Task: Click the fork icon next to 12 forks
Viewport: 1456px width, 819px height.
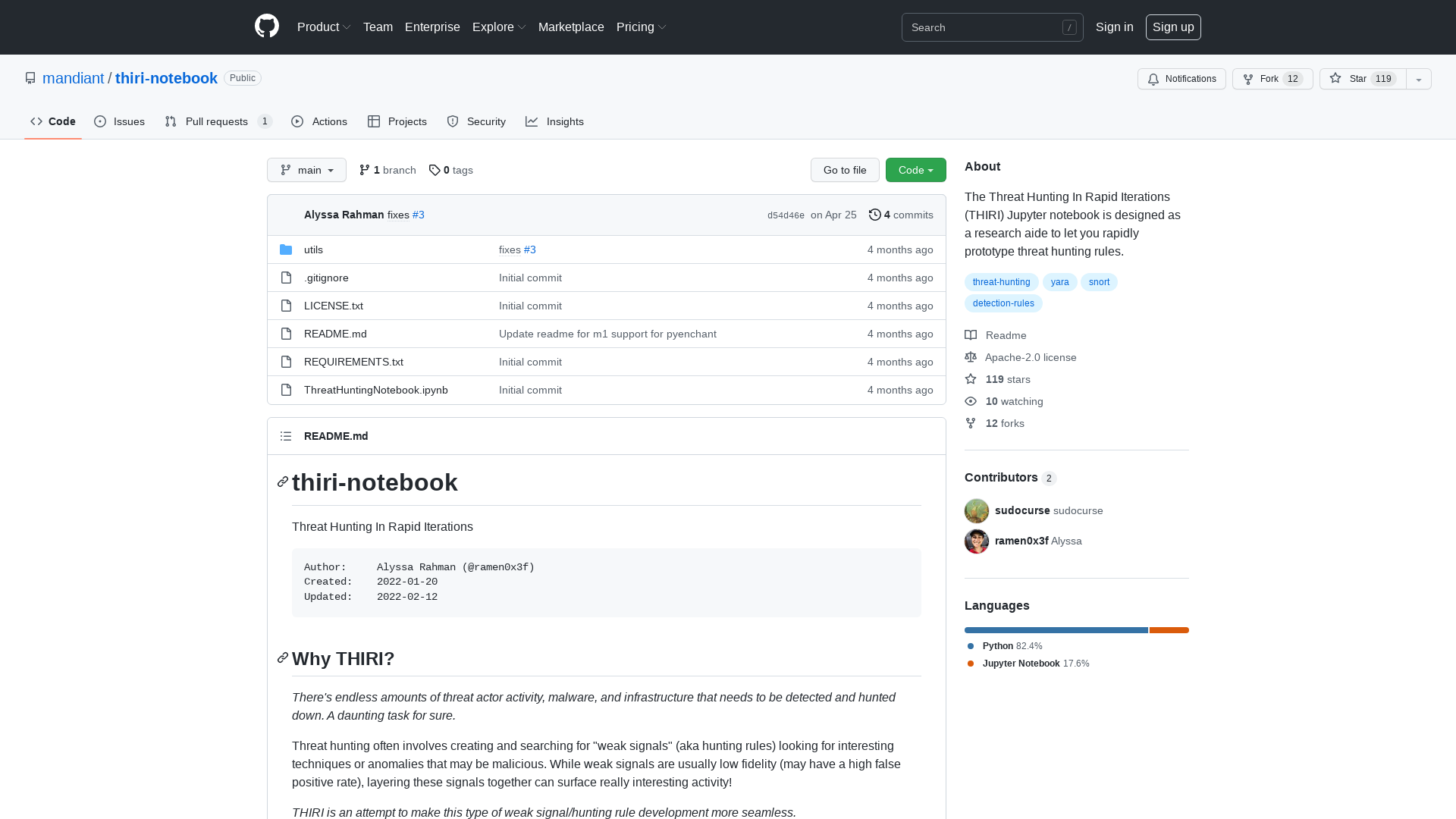Action: 971,423
